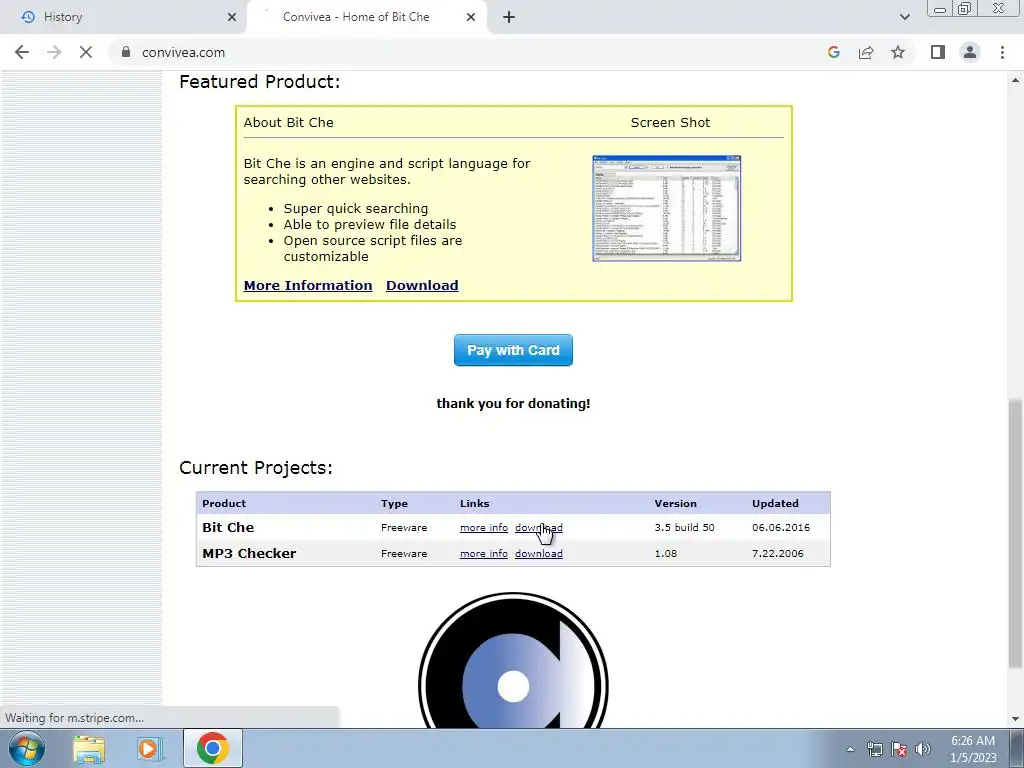
Task: Open File Explorer from the taskbar
Action: (89, 748)
